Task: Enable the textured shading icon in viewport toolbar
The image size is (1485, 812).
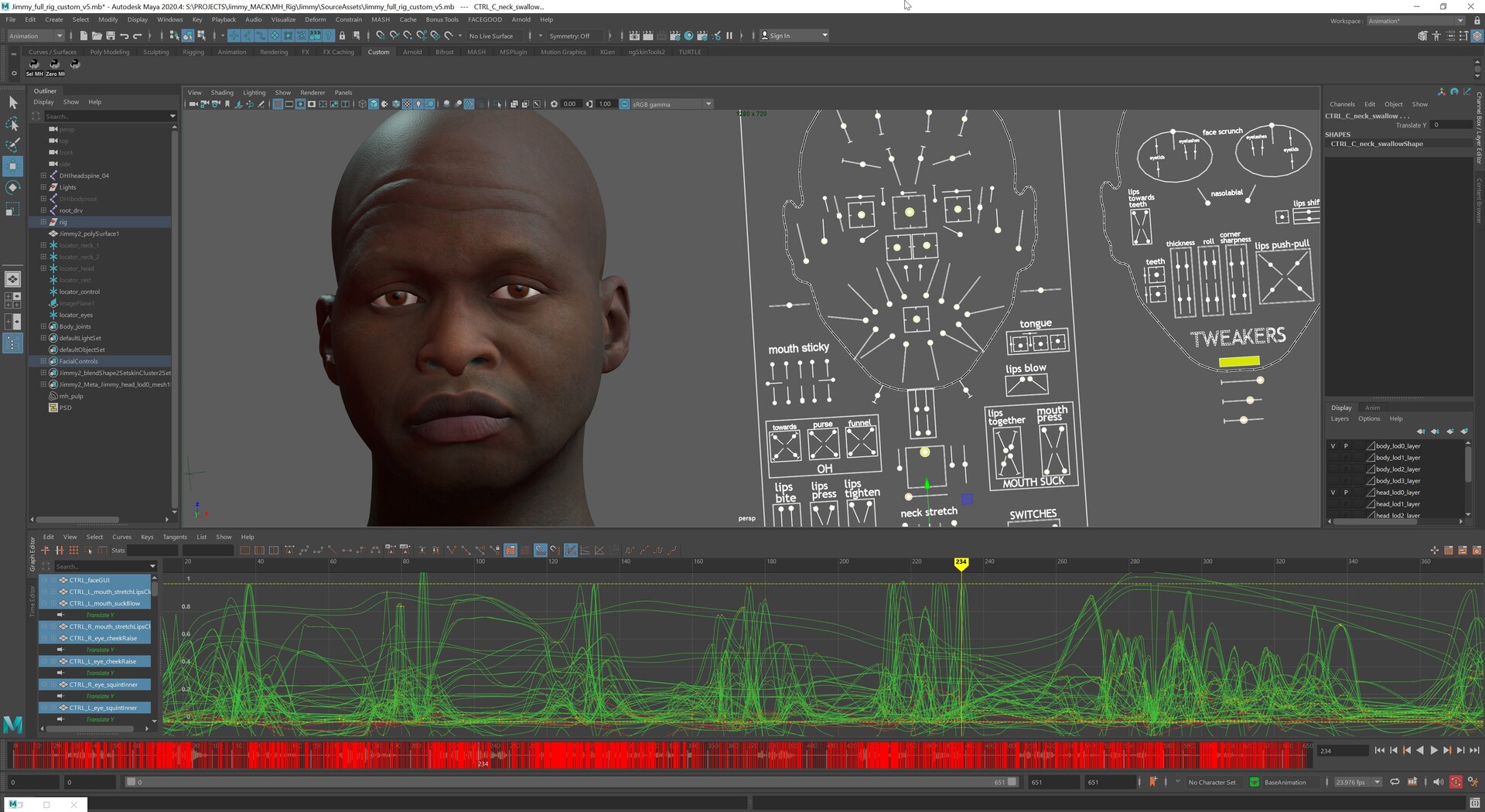Action: click(406, 104)
